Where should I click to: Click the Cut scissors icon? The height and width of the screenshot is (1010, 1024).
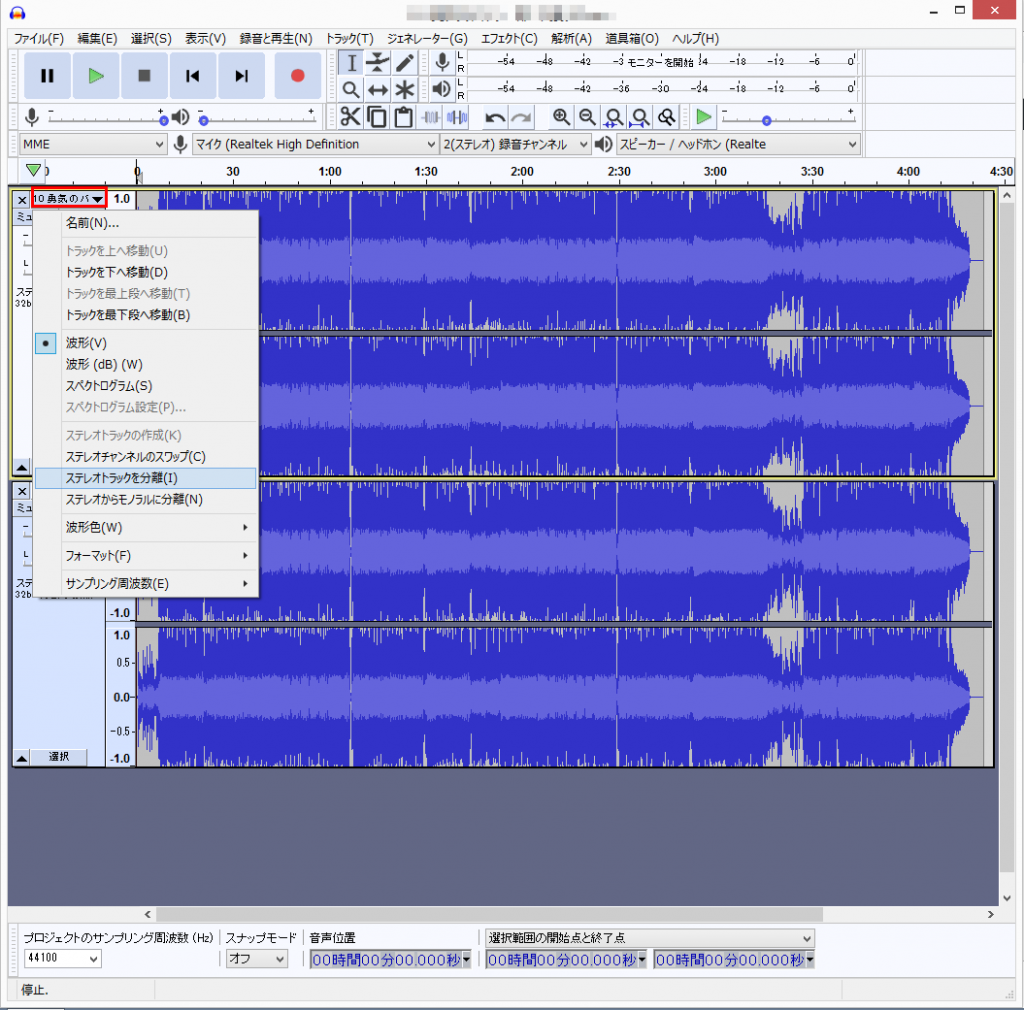[350, 117]
